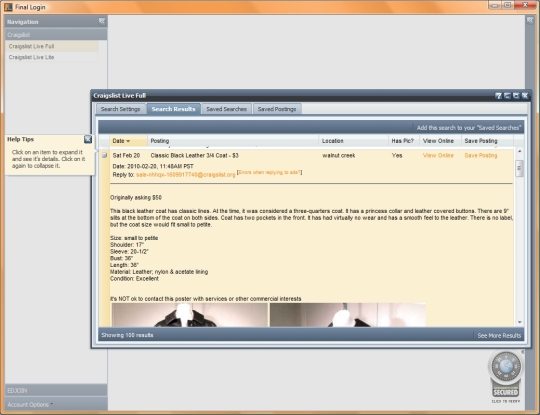Click the 'Size: small to petite' line

tap(134, 238)
